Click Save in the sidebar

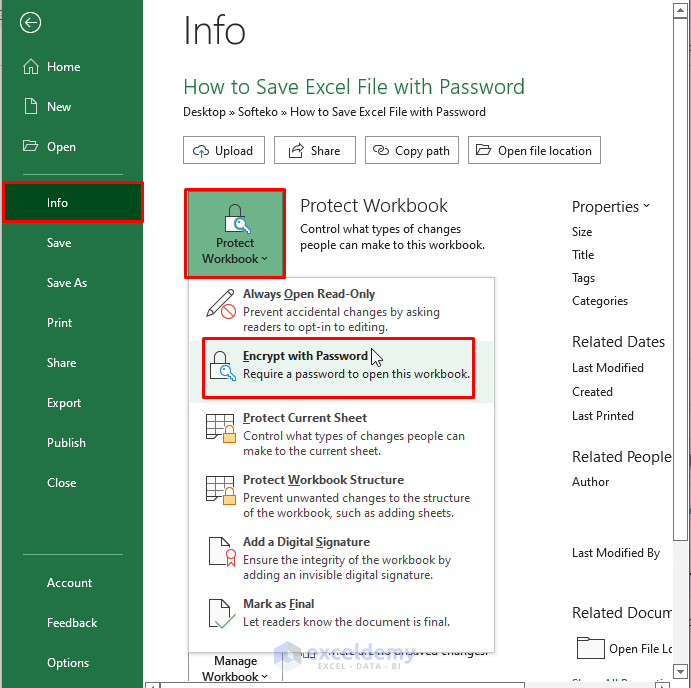click(72, 242)
